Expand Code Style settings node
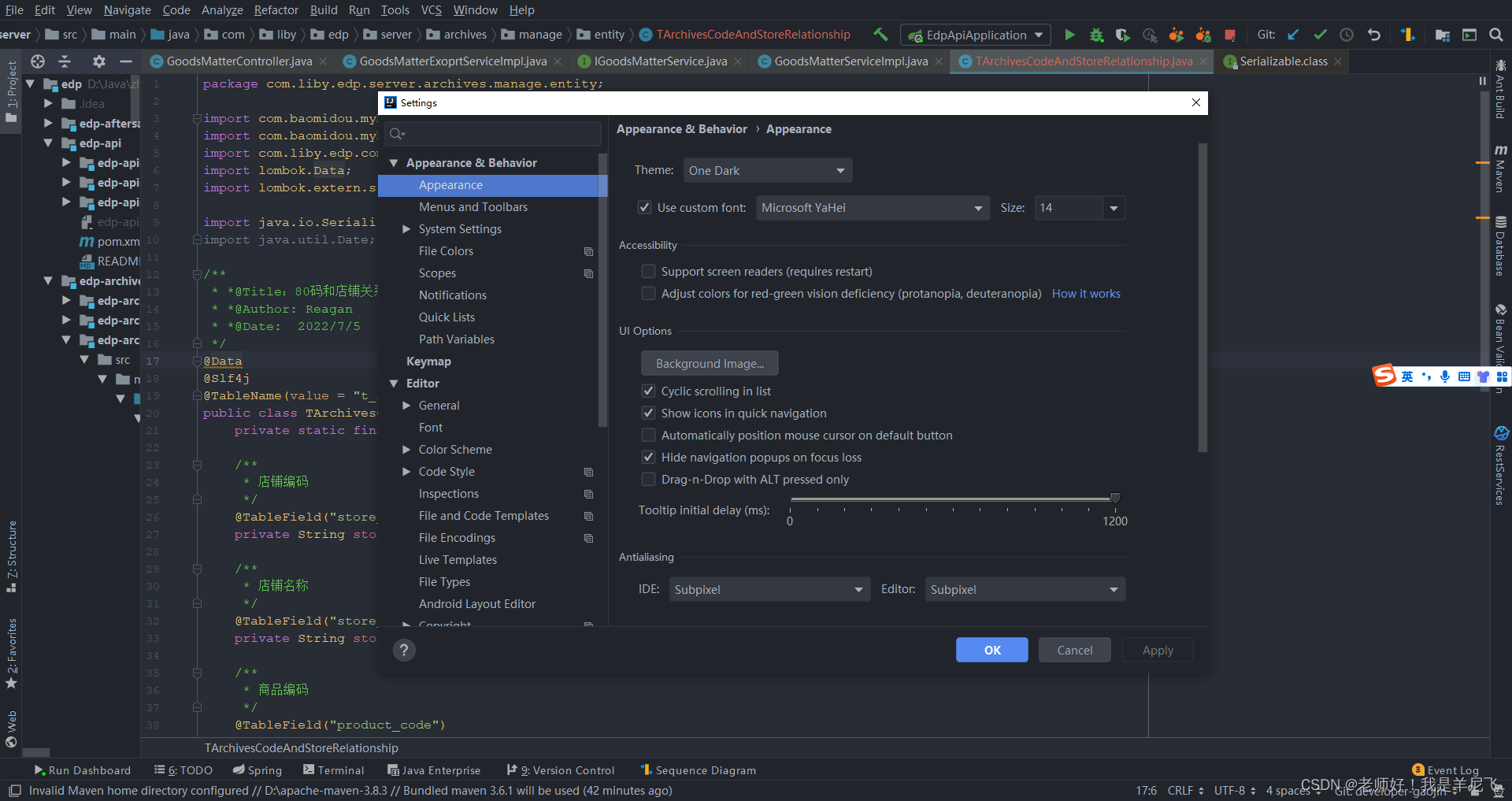 pos(406,472)
